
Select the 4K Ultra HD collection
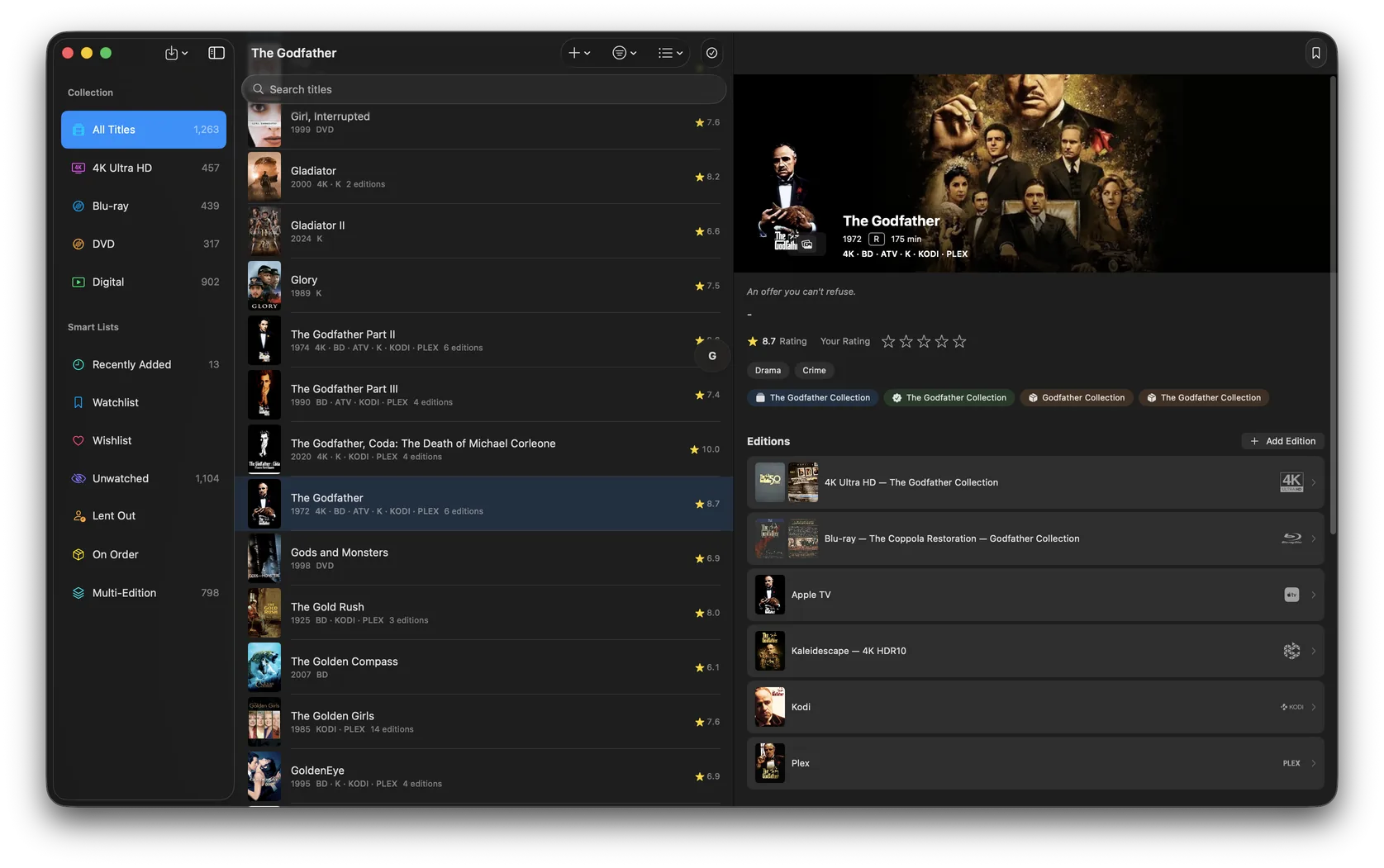(x=144, y=168)
